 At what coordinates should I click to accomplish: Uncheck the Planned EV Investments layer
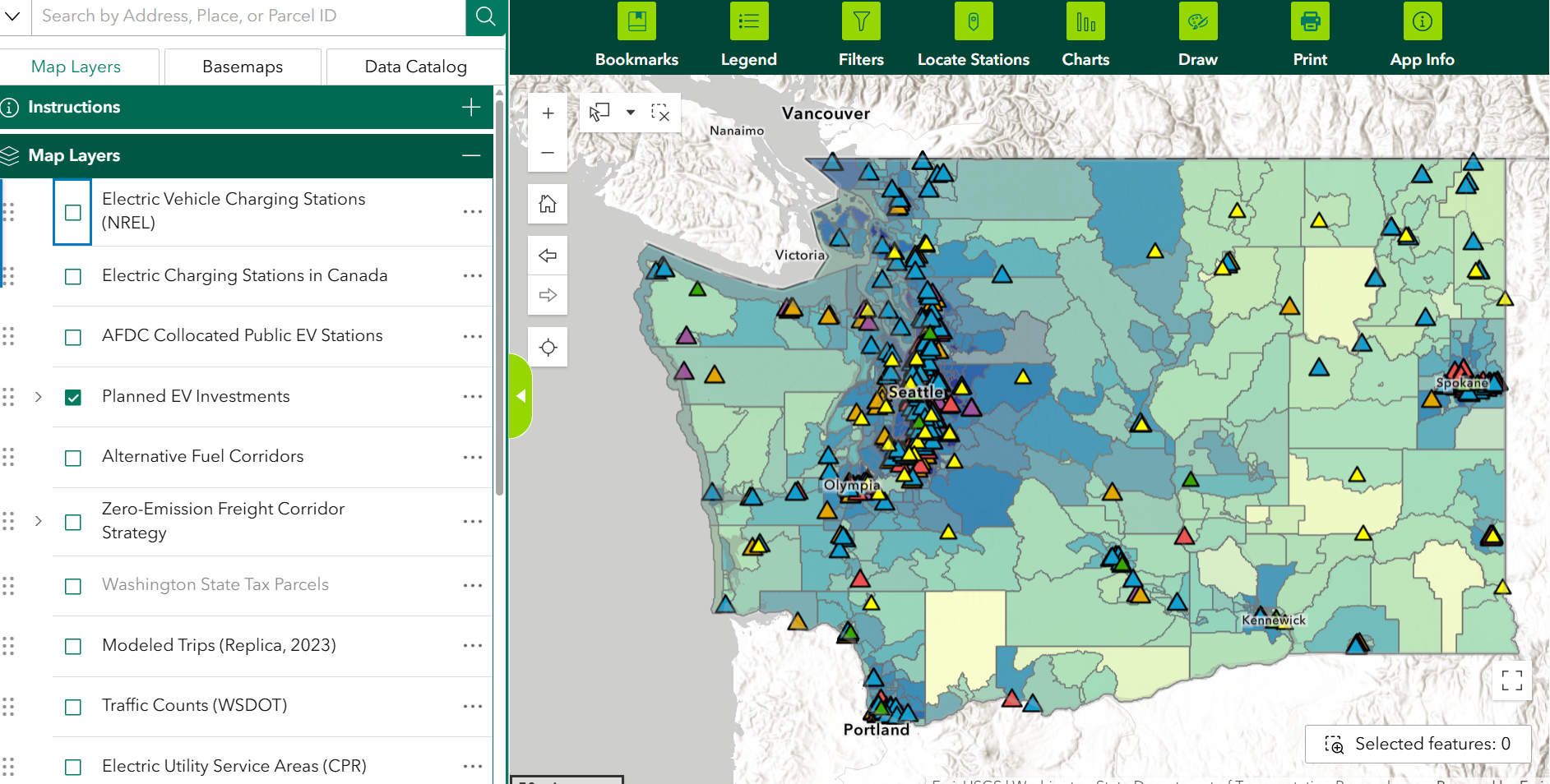click(73, 398)
